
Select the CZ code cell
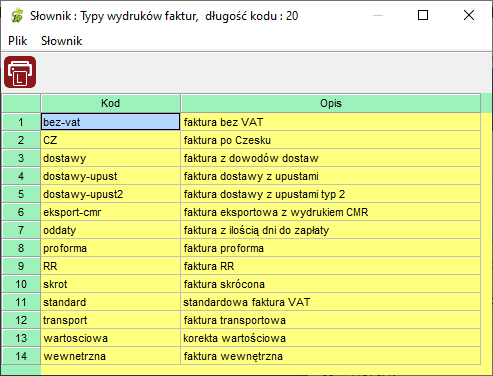point(111,140)
